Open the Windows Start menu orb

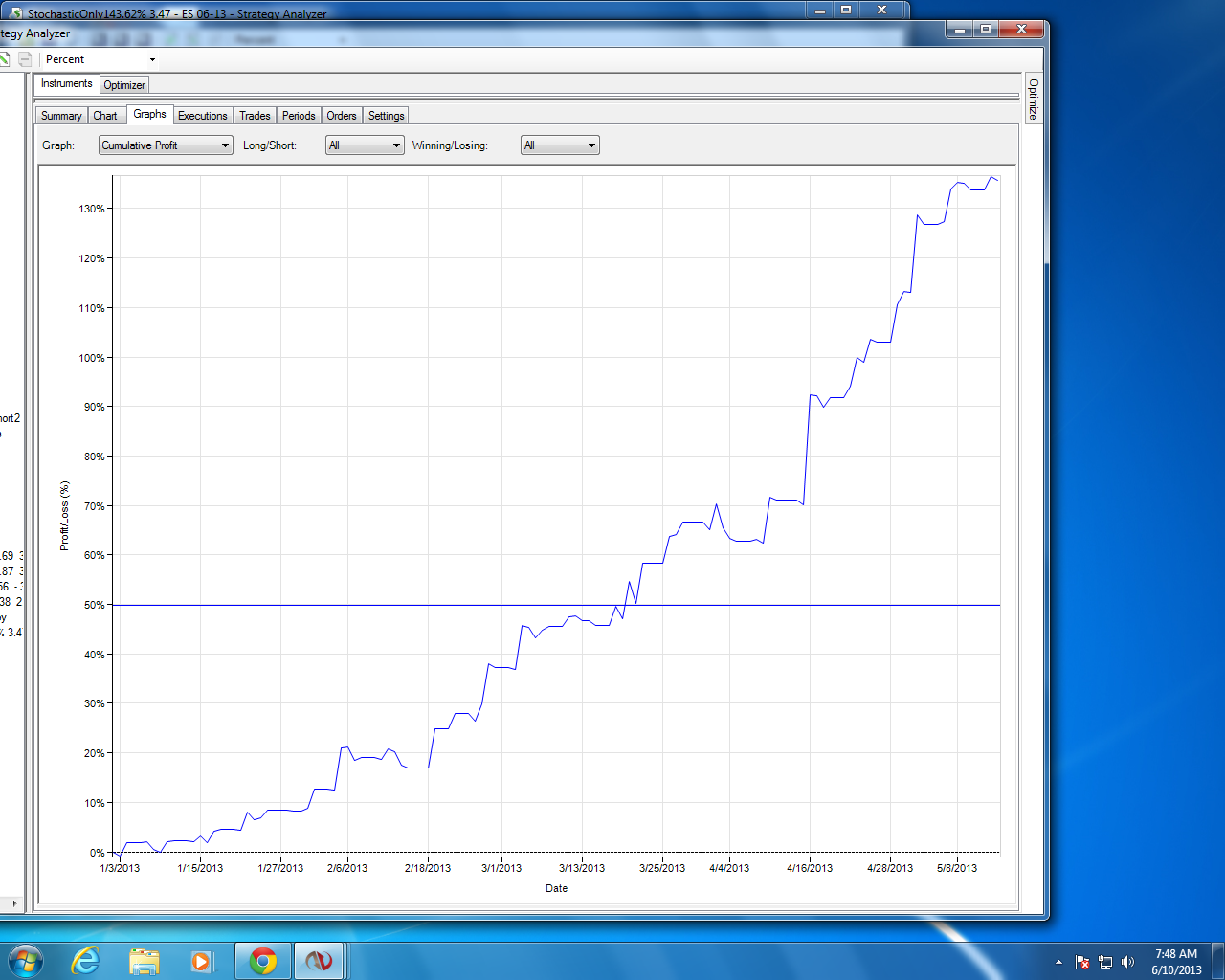point(25,960)
